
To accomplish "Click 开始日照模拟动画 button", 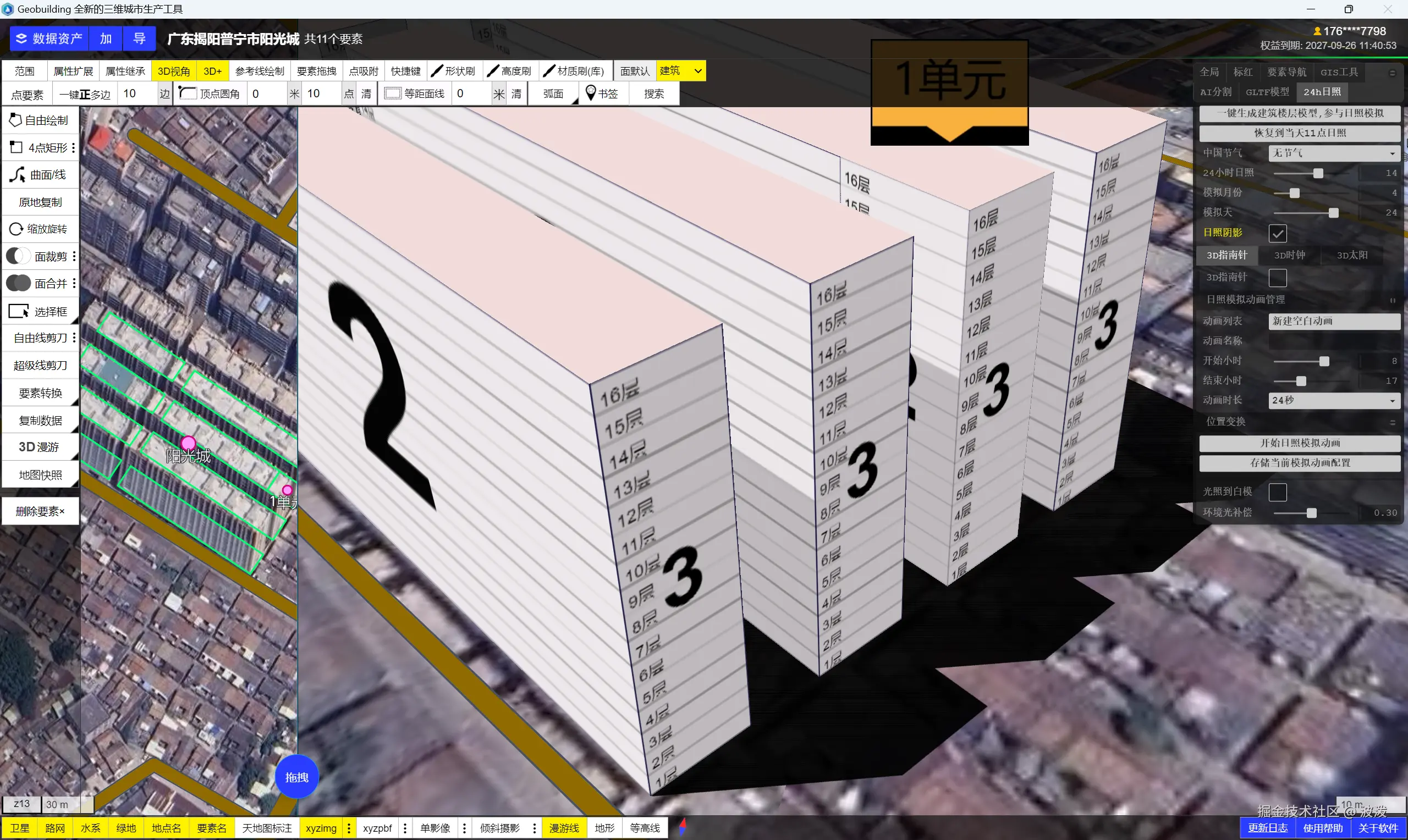I will pyautogui.click(x=1299, y=443).
